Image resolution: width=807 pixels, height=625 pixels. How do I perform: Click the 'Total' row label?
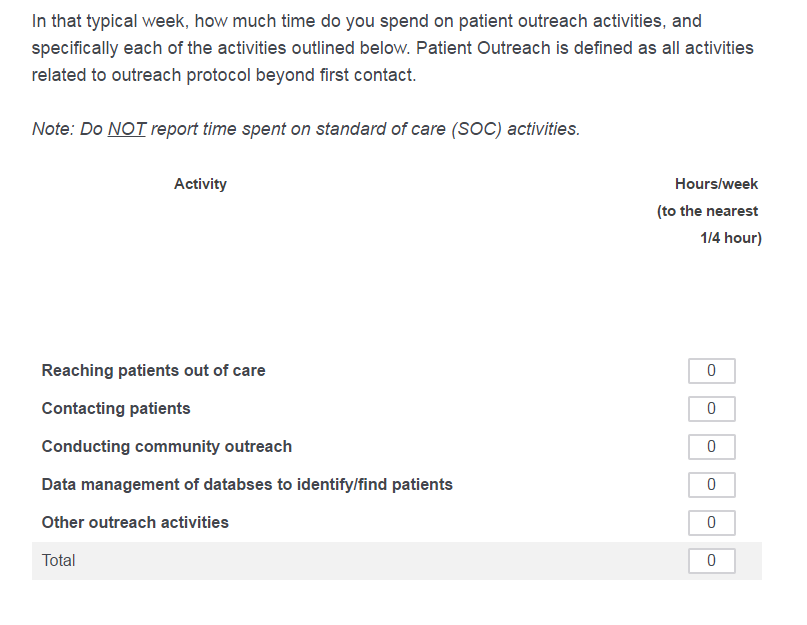59,561
